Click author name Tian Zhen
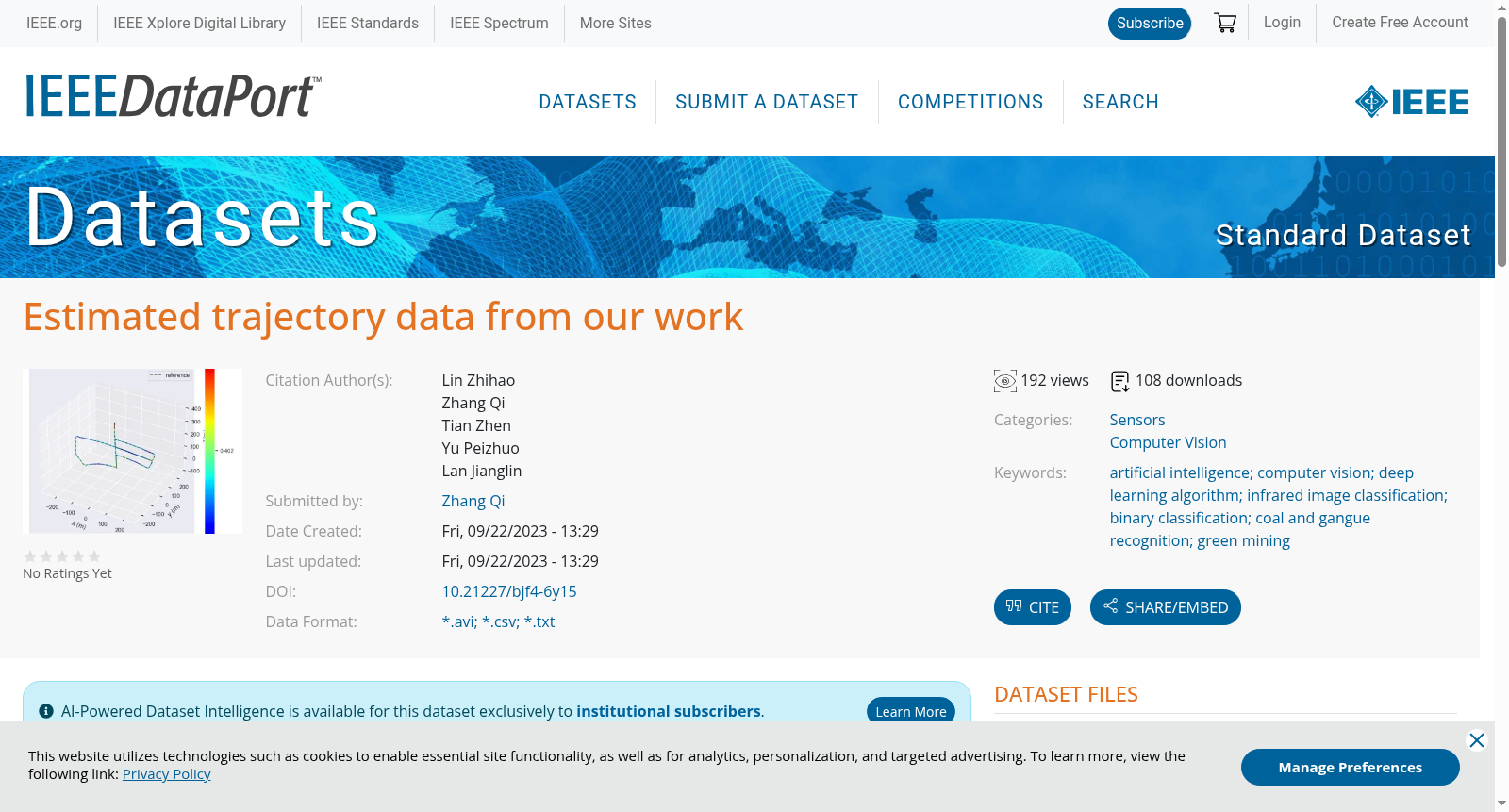The width and height of the screenshot is (1509, 812). point(476,425)
